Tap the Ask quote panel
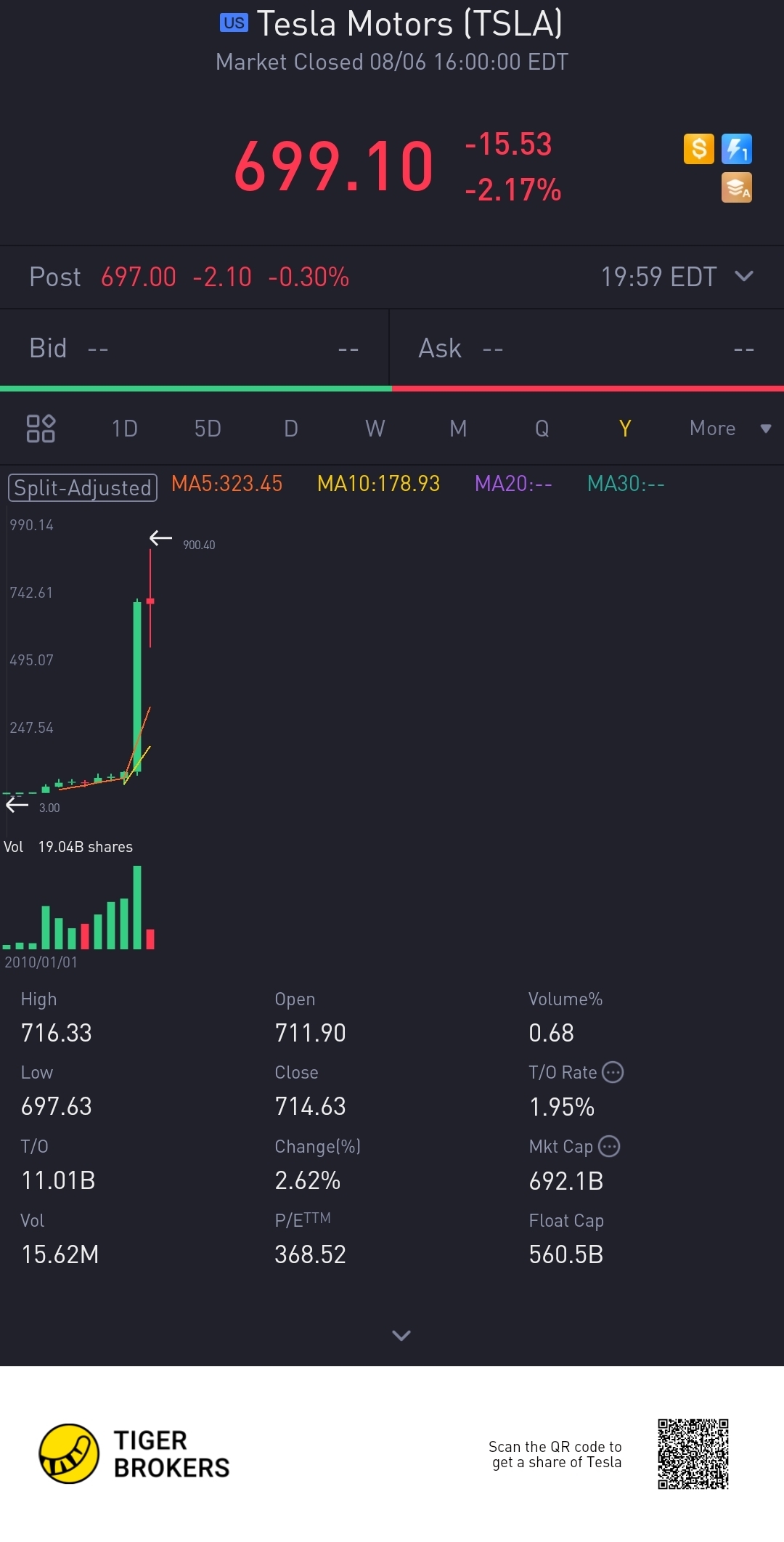The image size is (784, 1542). click(587, 348)
